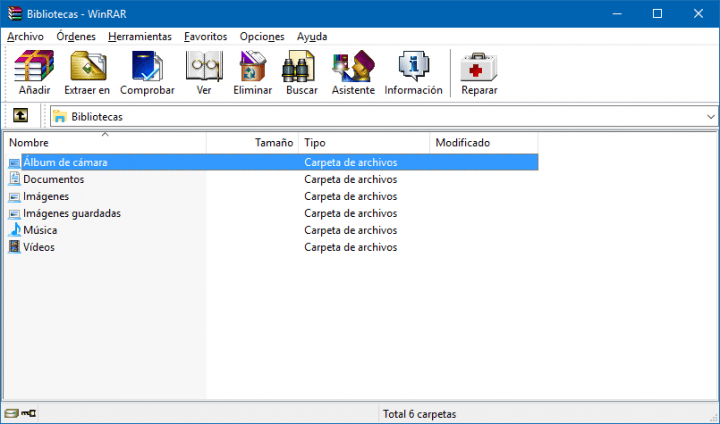Viewport: 720px width, 424px height.
Task: Open the Ver viewer icon
Action: tap(204, 66)
